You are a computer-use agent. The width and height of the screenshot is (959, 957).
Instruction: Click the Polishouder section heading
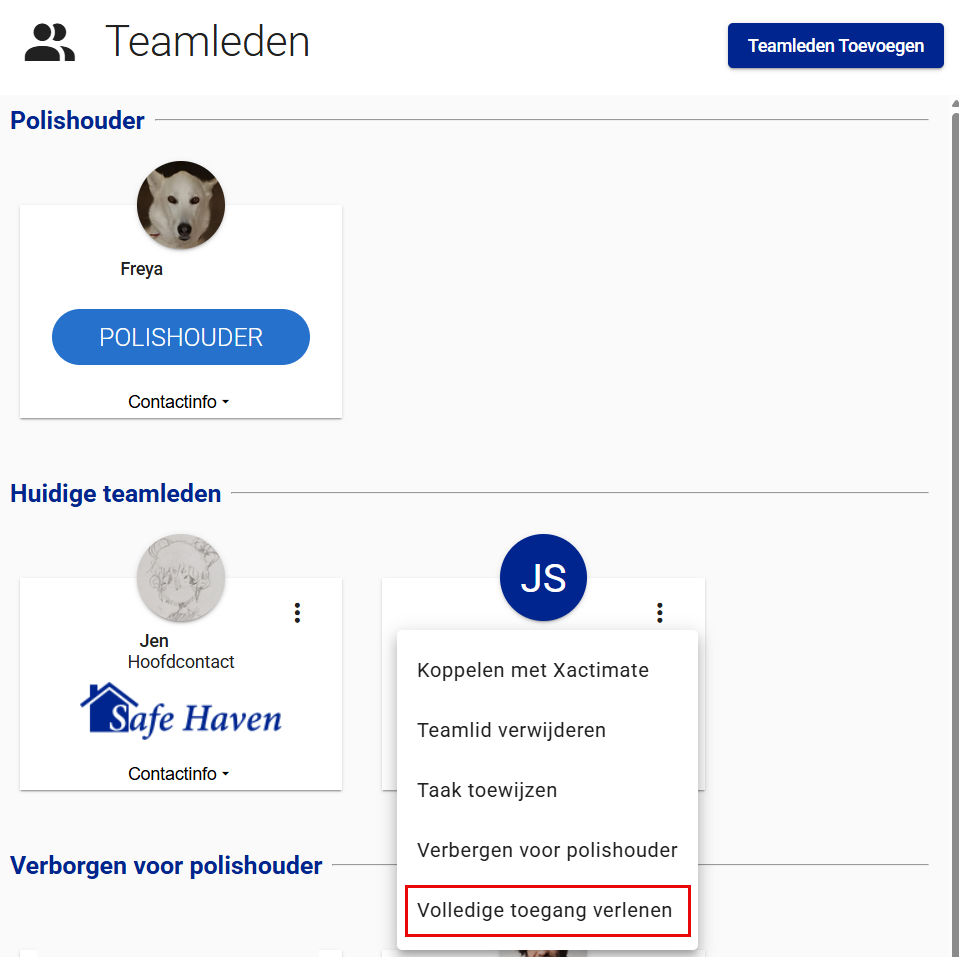78,120
